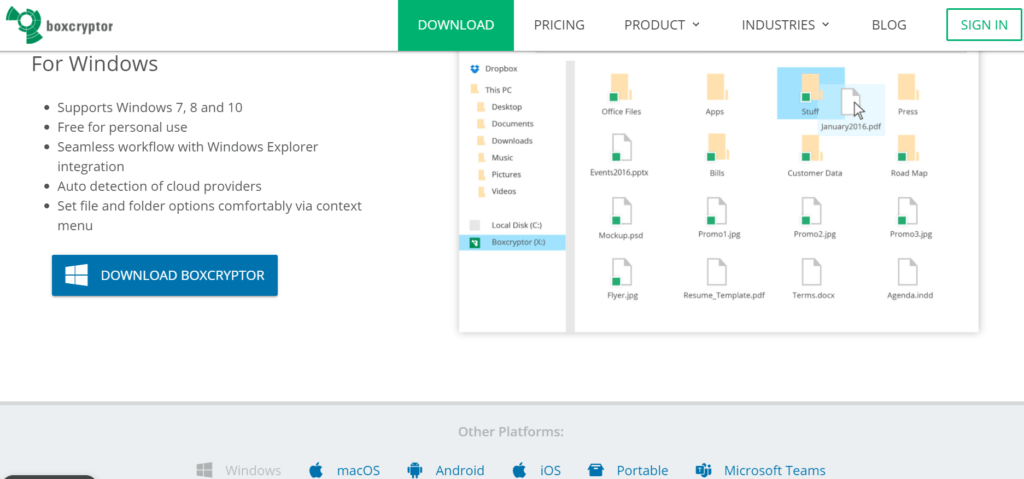Image resolution: width=1024 pixels, height=479 pixels.
Task: Click the Download Boxcryptor button
Action: (165, 275)
